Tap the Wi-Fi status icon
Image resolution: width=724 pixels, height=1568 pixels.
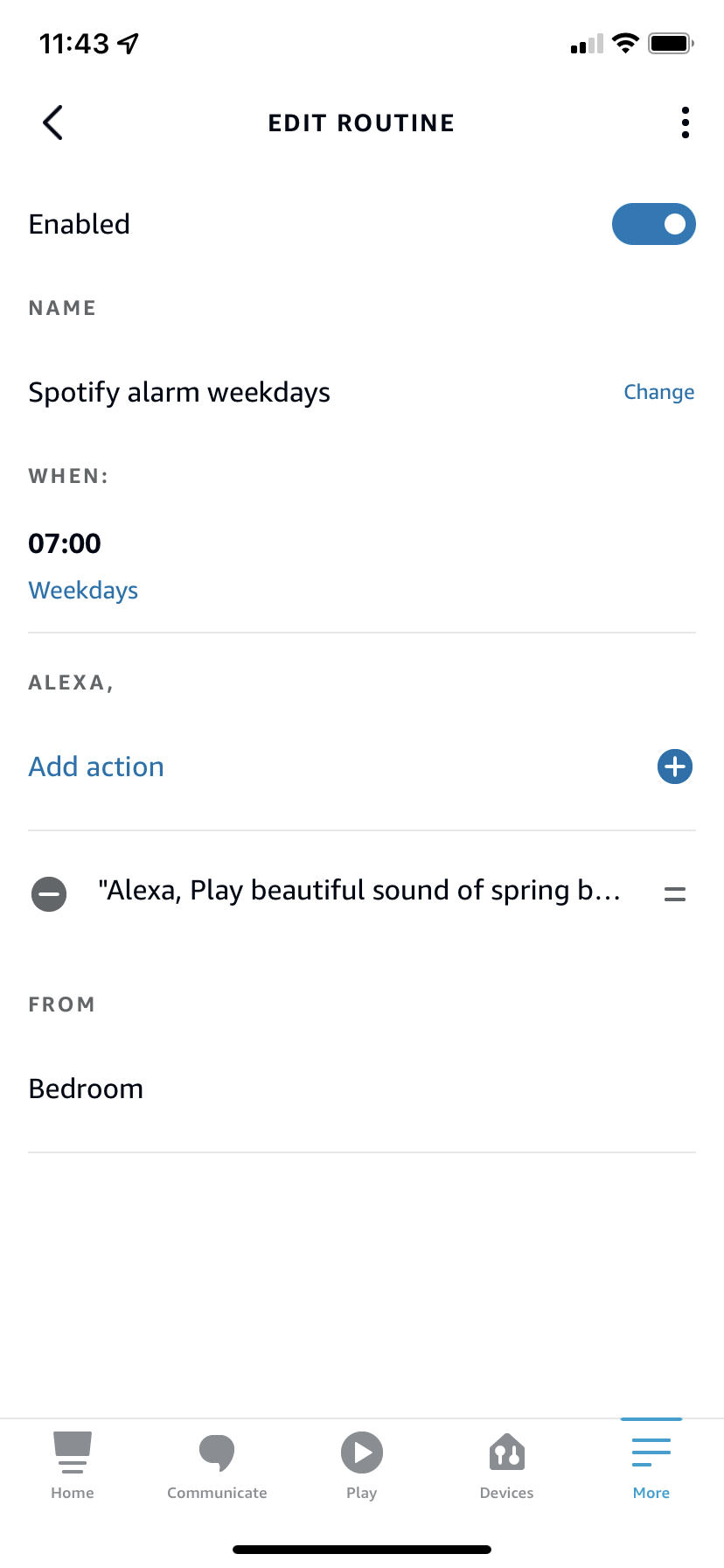point(625,43)
